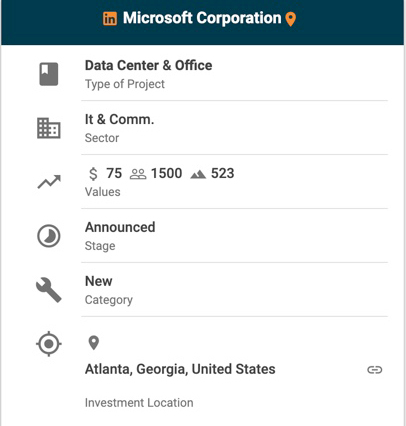Viewport: 406px width, 426px height.
Task: Click the building icon next to Sector
Action: click(49, 128)
